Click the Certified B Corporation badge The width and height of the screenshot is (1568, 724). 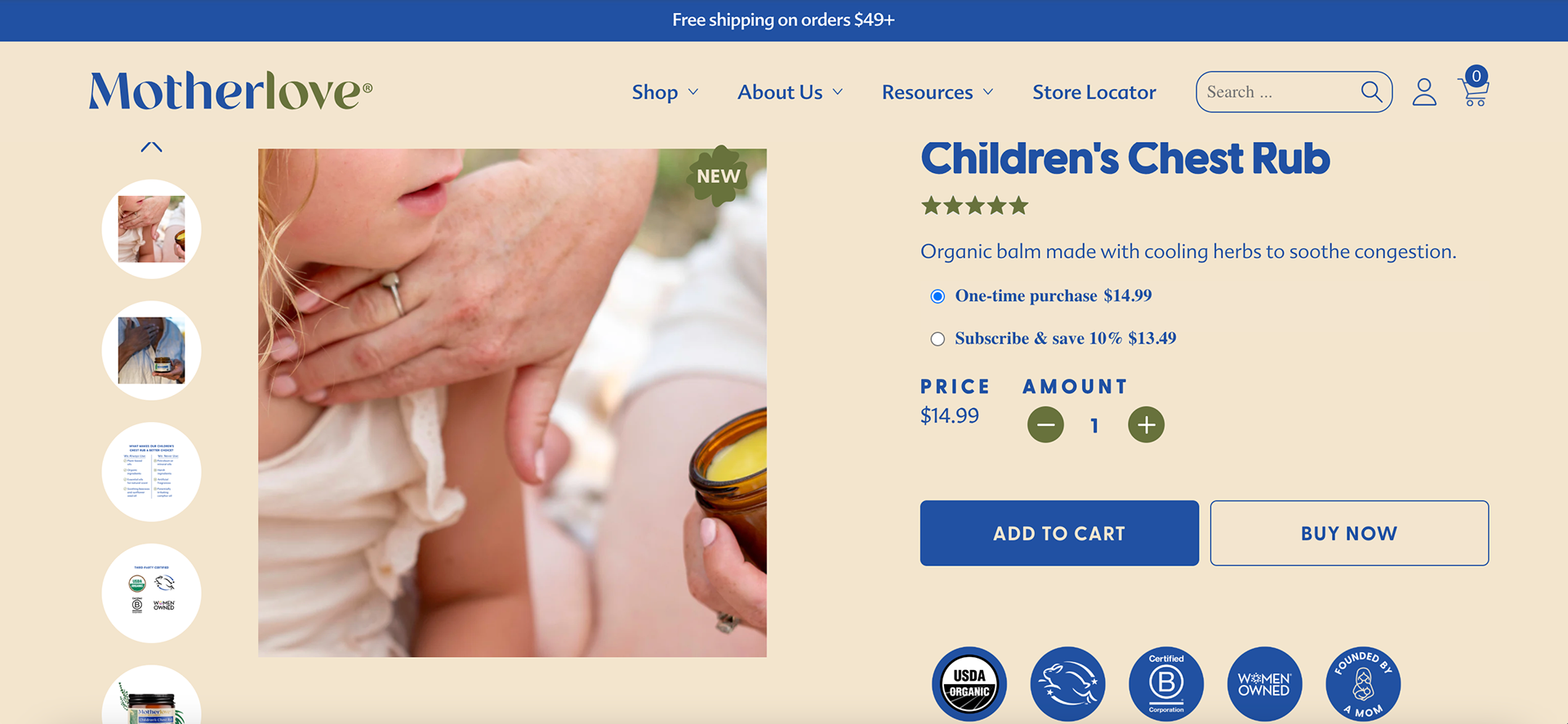click(x=1166, y=684)
